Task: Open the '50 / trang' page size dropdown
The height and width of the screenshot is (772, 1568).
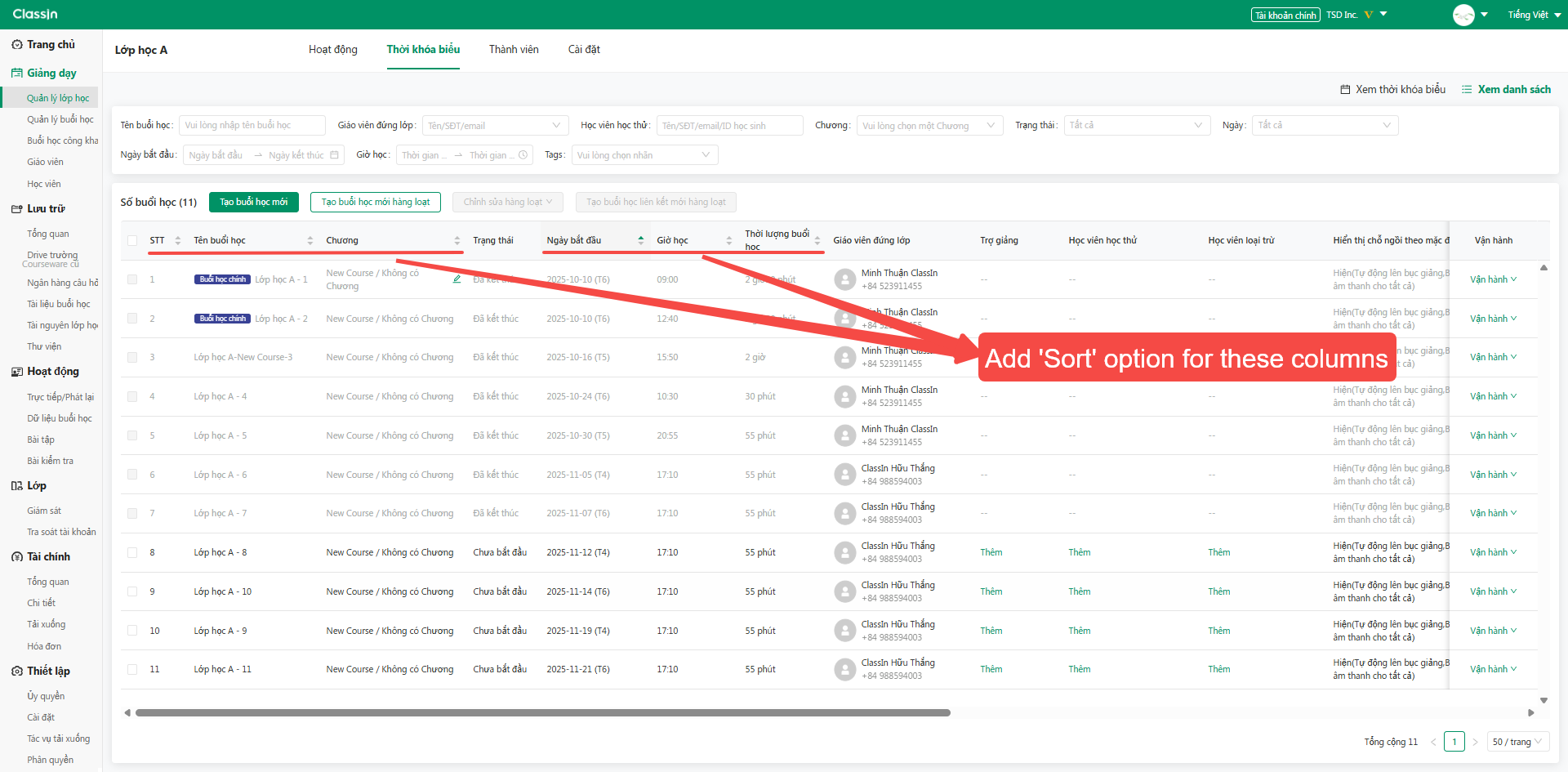Action: [1517, 741]
